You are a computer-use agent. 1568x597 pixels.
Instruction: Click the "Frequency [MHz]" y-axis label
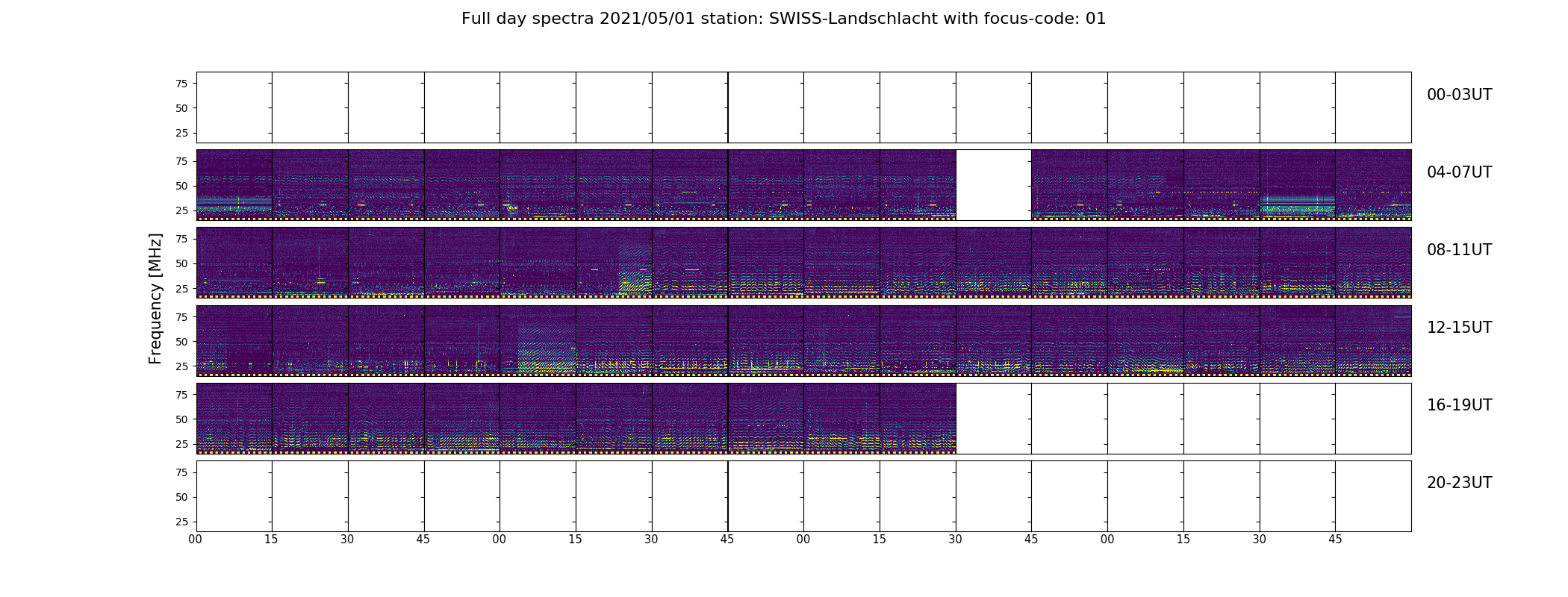coord(155,299)
